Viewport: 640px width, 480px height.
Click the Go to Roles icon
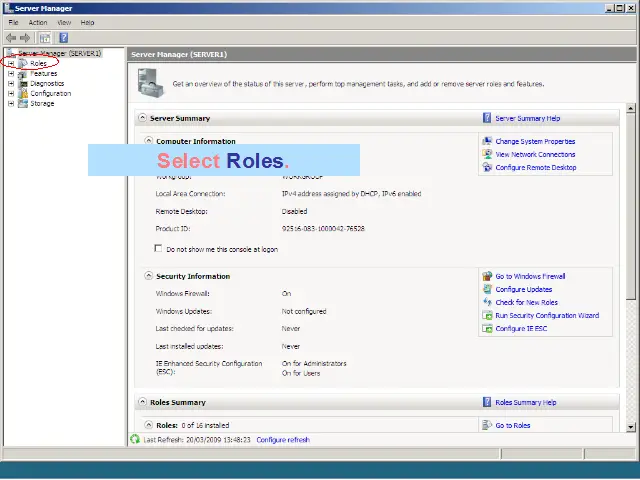click(x=487, y=425)
